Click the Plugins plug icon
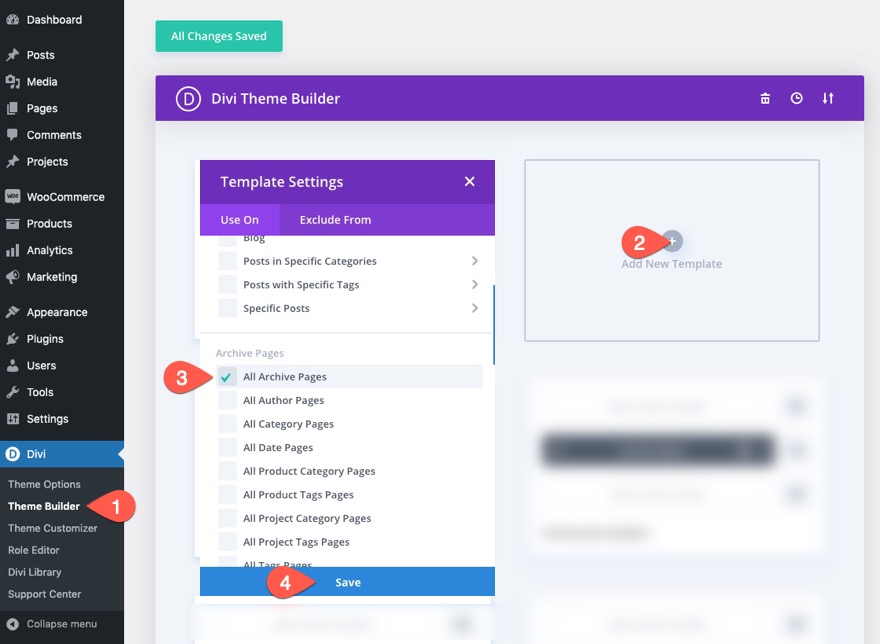The height and width of the screenshot is (644, 880). (x=12, y=339)
